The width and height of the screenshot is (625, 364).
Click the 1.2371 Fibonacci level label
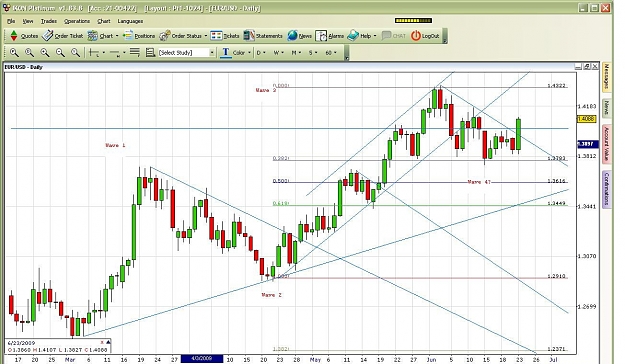[556, 349]
